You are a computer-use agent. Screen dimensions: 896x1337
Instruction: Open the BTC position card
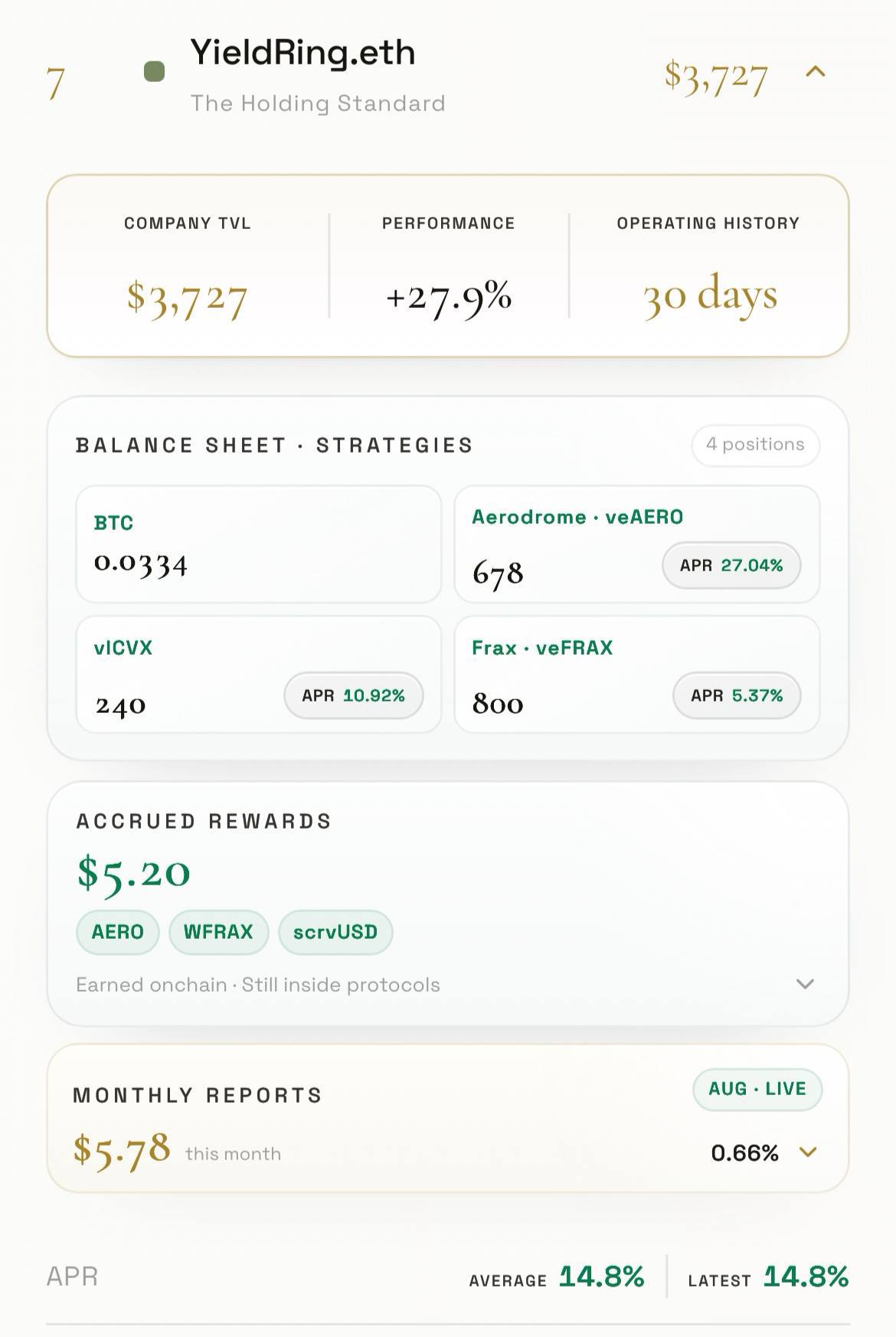point(259,544)
